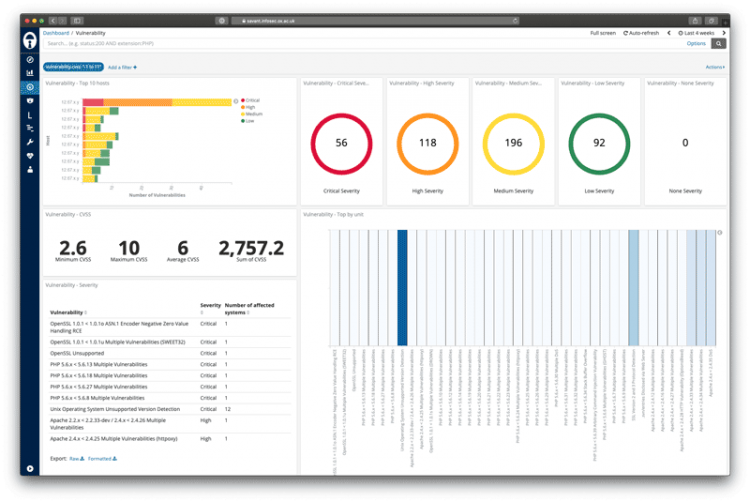Toggle the High legend entry

248,108
